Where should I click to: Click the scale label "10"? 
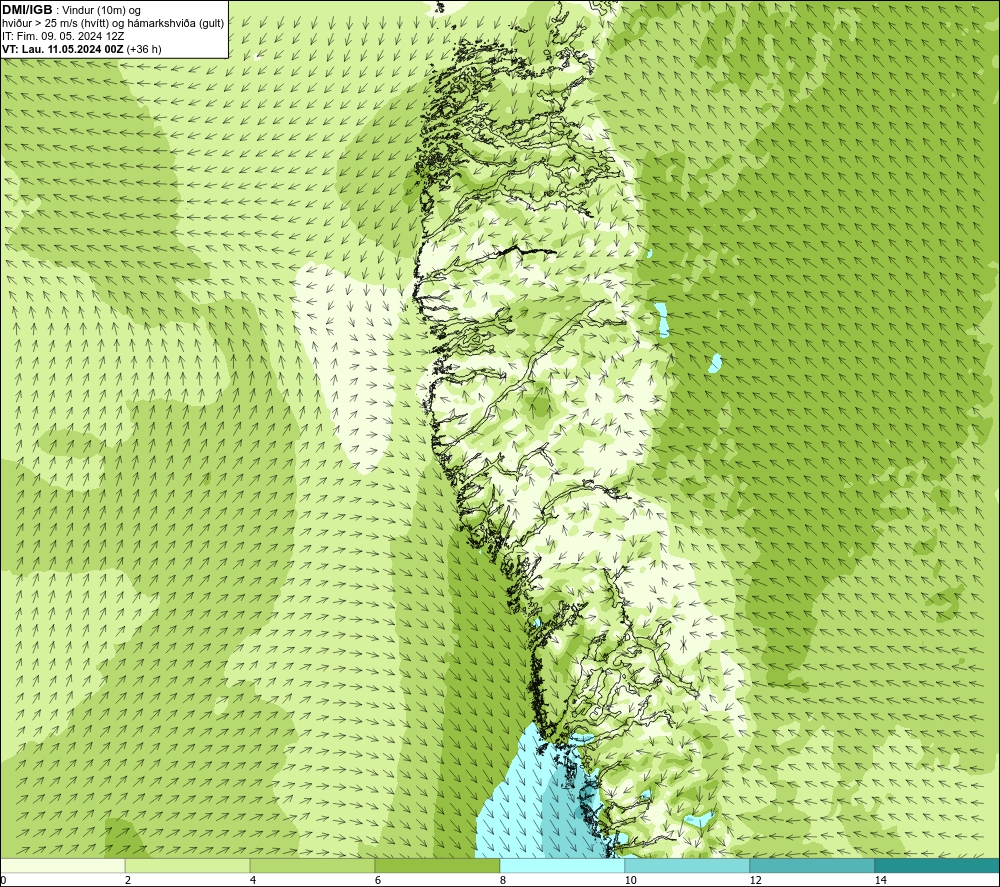pyautogui.click(x=630, y=880)
